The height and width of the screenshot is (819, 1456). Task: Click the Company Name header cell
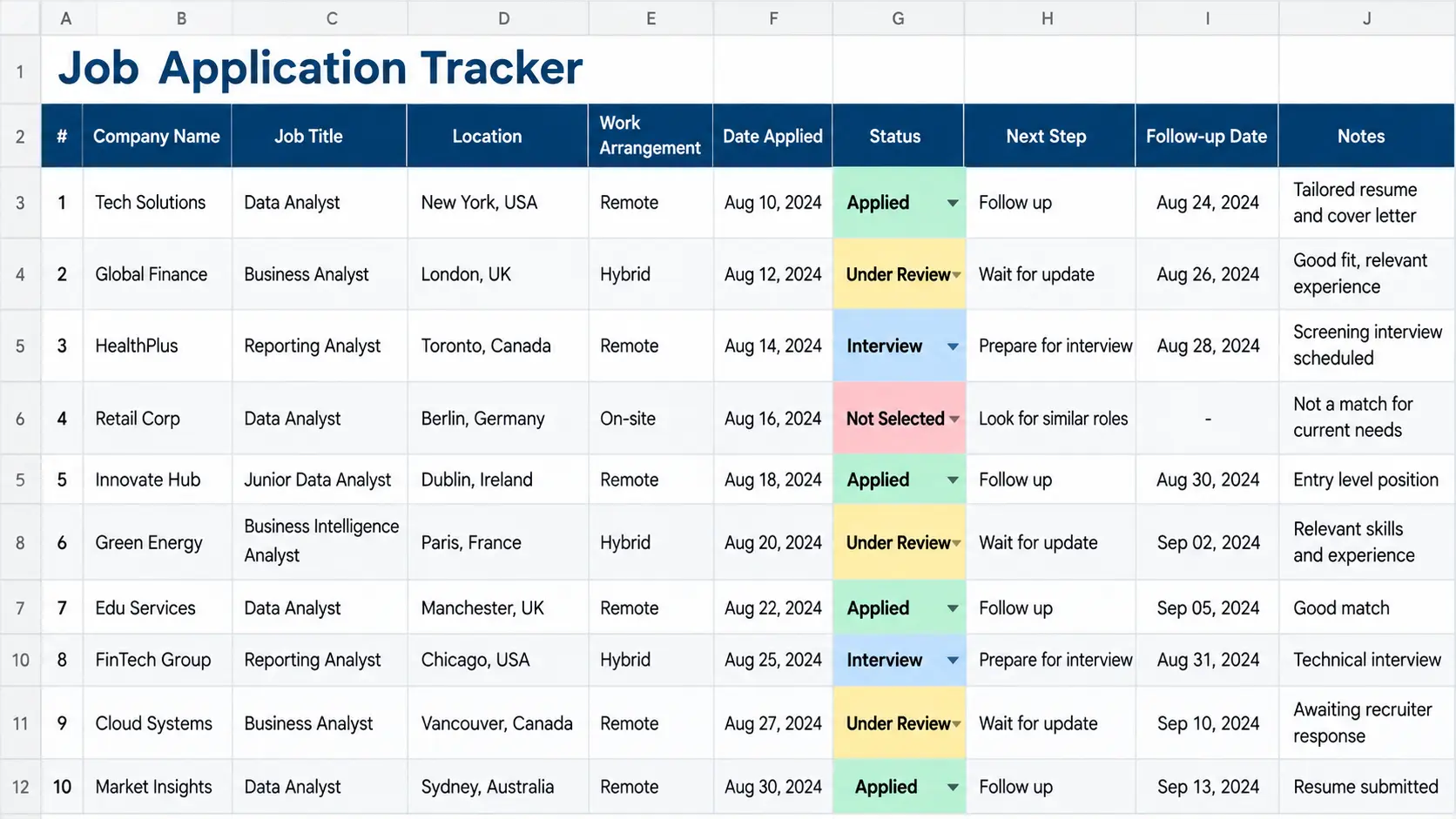click(157, 136)
